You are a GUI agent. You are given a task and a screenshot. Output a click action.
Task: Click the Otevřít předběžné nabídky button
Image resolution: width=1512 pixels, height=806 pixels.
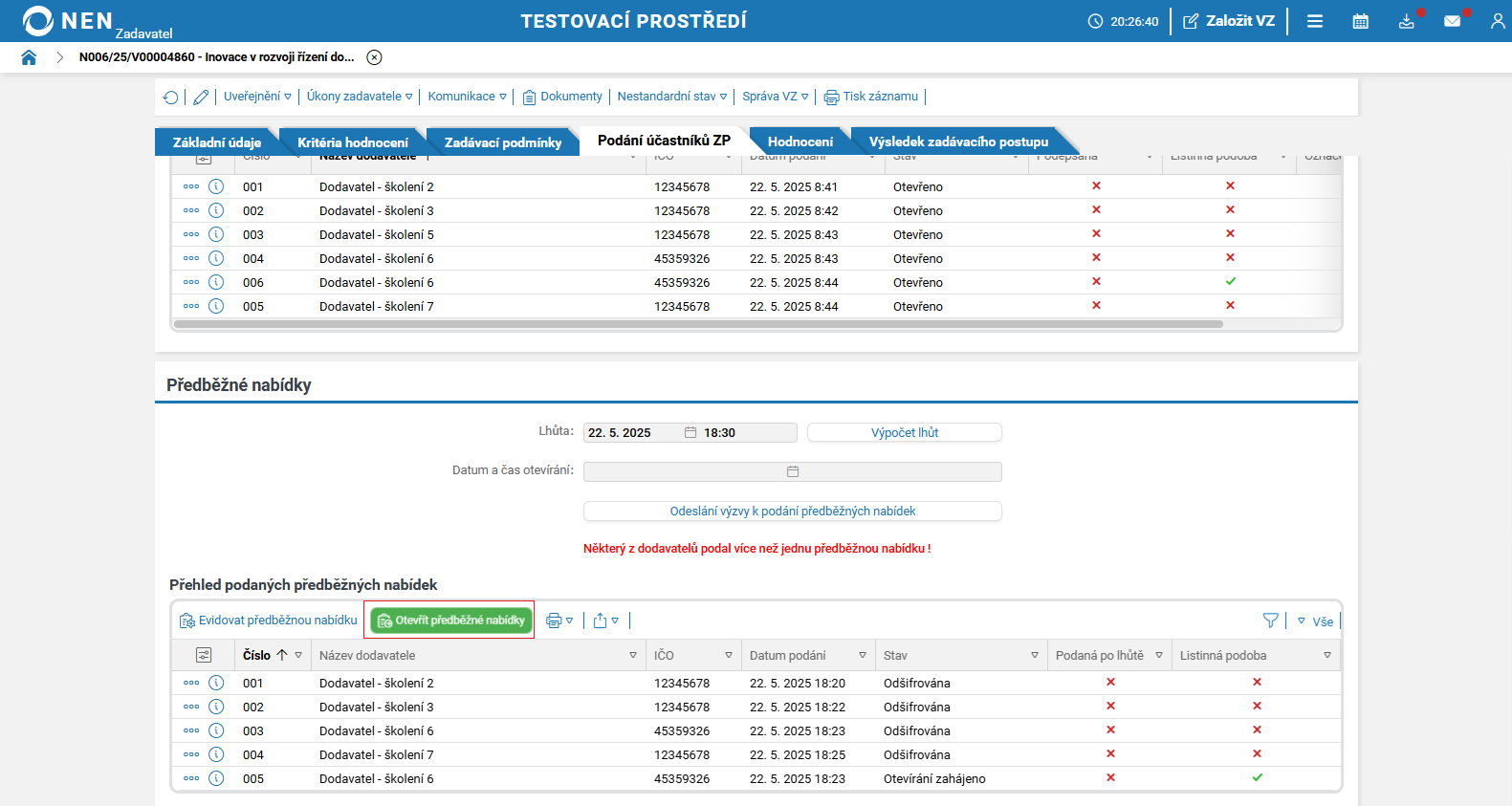[451, 621]
